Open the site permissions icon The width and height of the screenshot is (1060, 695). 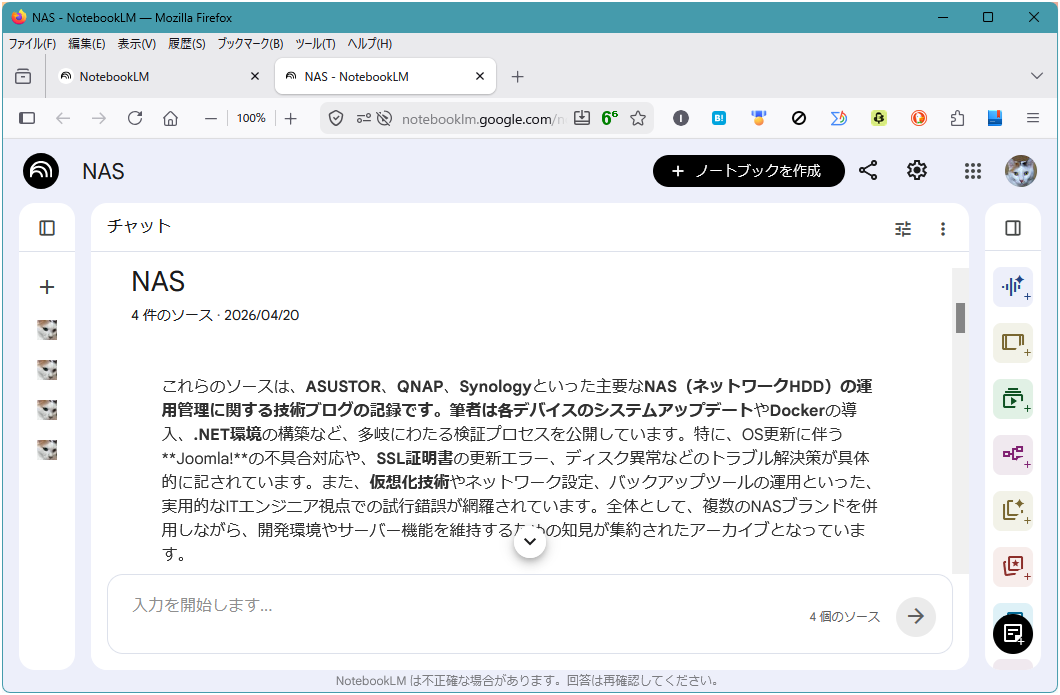pos(364,118)
